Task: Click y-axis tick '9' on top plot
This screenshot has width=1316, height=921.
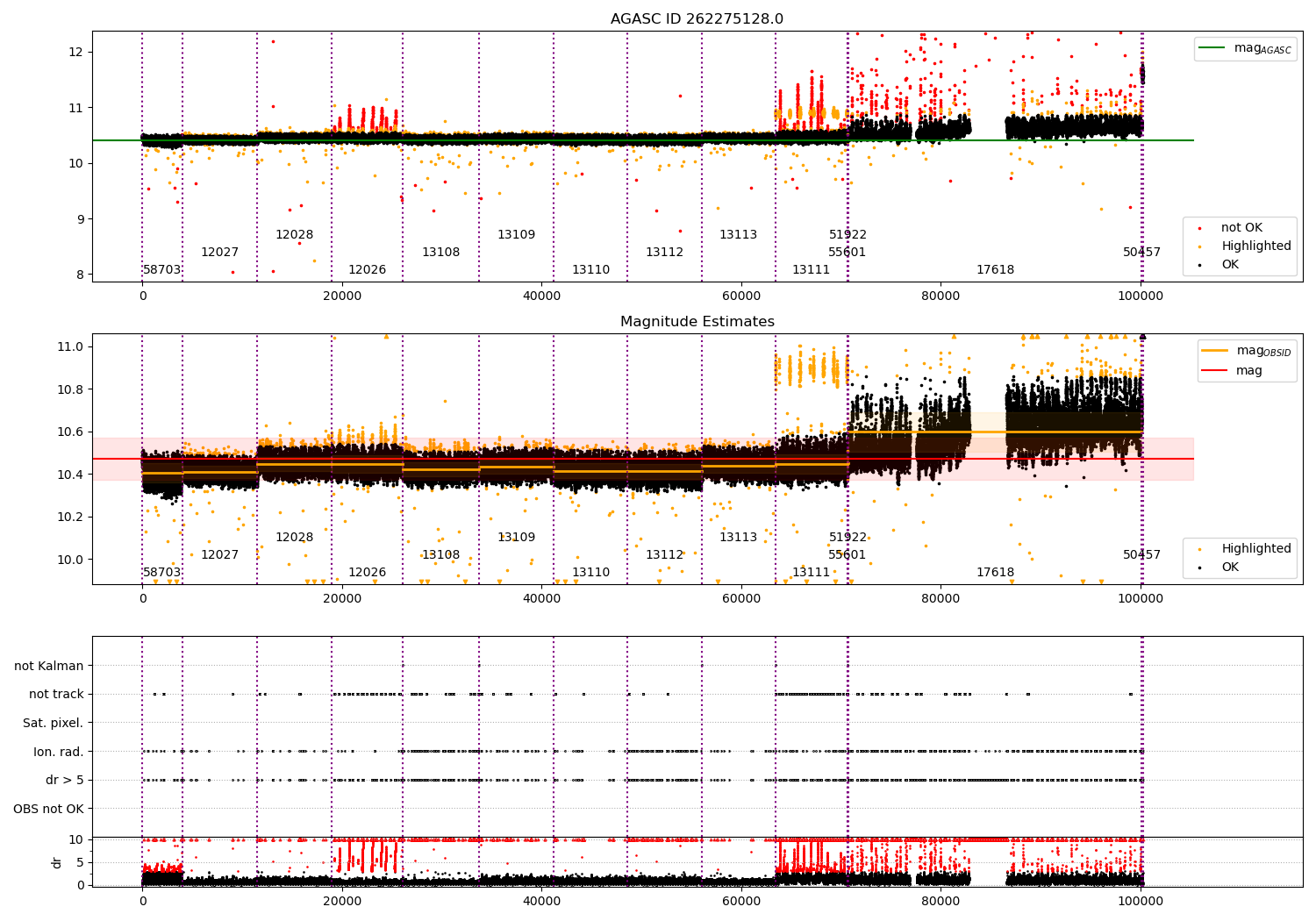Action: [79, 218]
